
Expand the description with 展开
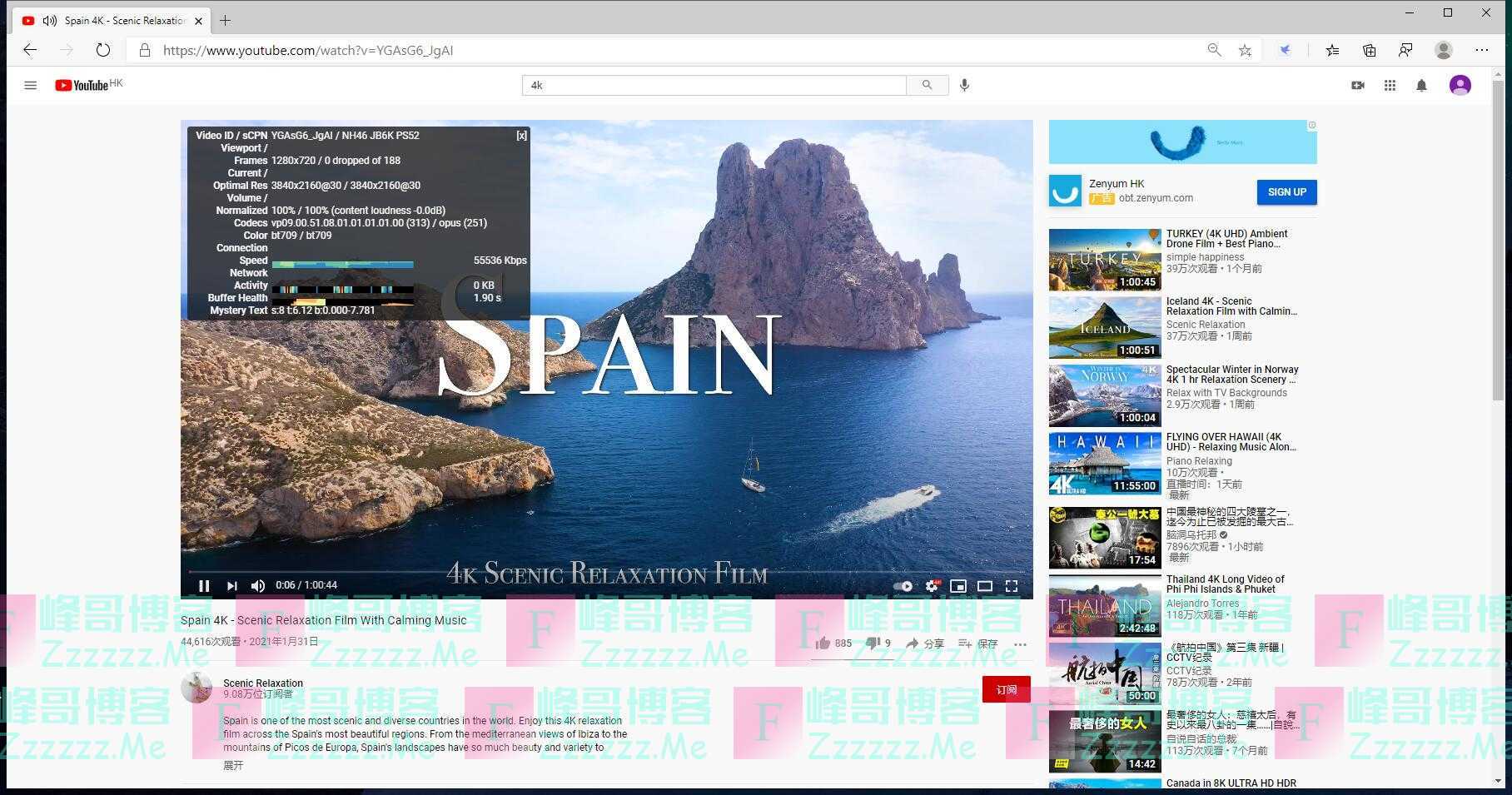click(233, 765)
